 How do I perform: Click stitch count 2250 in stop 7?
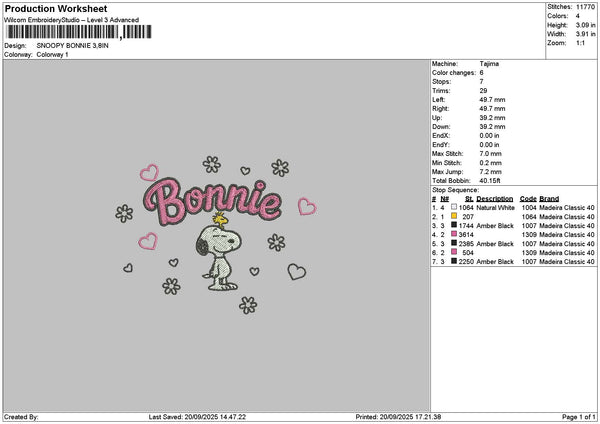[466, 262]
